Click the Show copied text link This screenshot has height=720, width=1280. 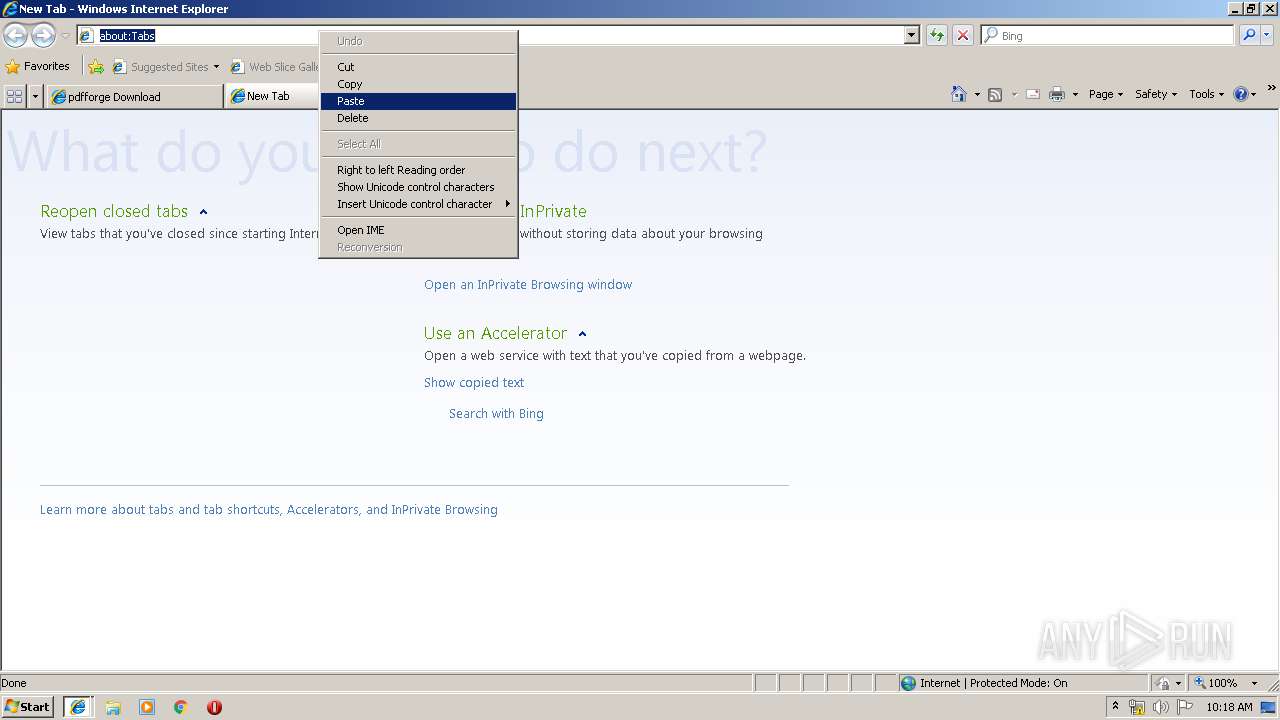coord(474,383)
